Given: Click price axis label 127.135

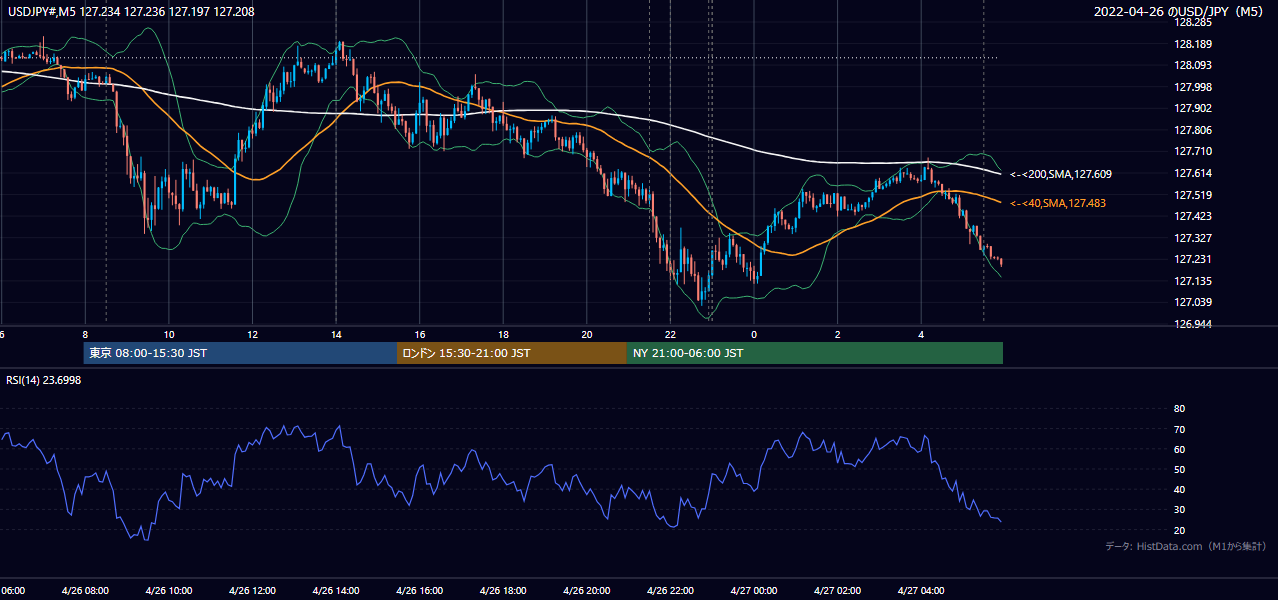Looking at the screenshot, I should [x=1192, y=281].
